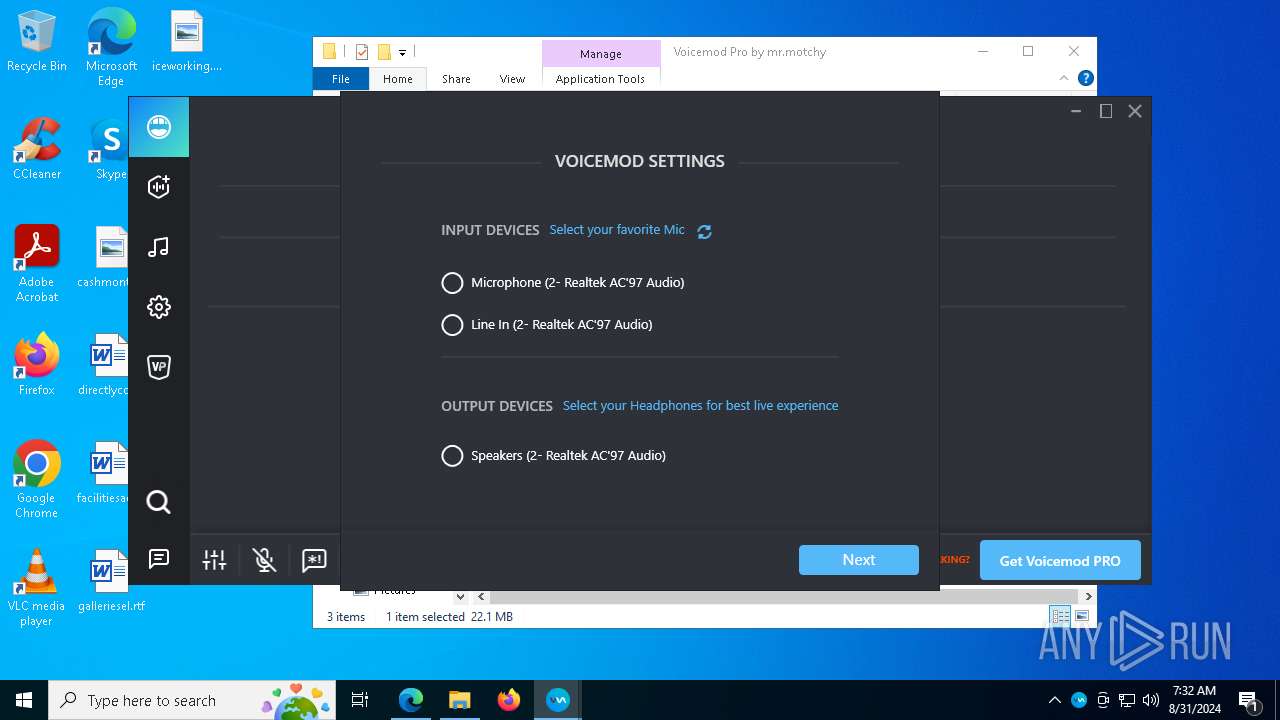1280x720 pixels.
Task: Open Quick Access Toolbar customize dropdown arrow
Action: [x=402, y=52]
